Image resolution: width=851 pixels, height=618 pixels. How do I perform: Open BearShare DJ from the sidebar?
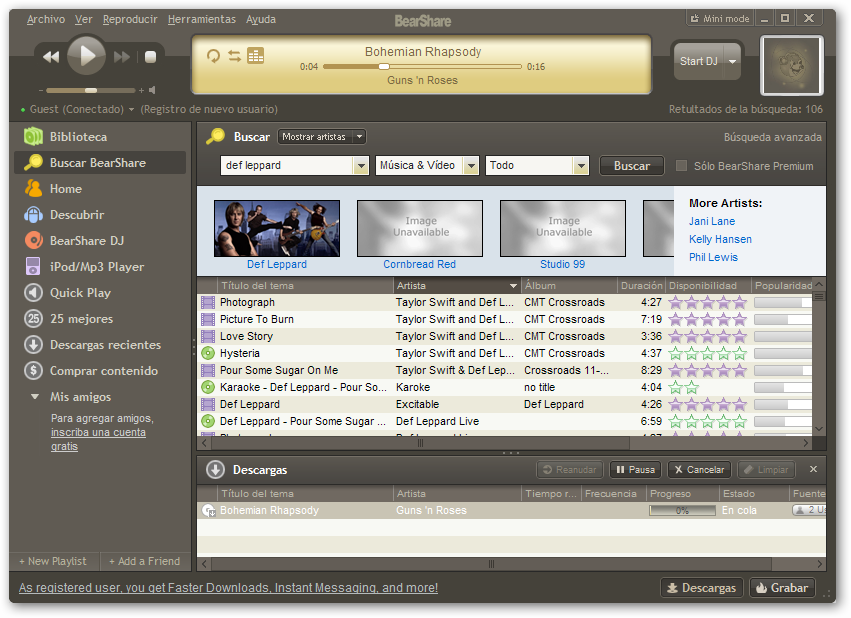tap(86, 241)
